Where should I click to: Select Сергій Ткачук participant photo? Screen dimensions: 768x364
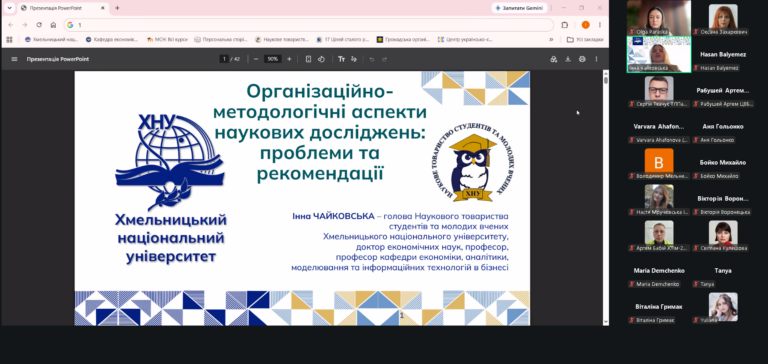click(659, 88)
